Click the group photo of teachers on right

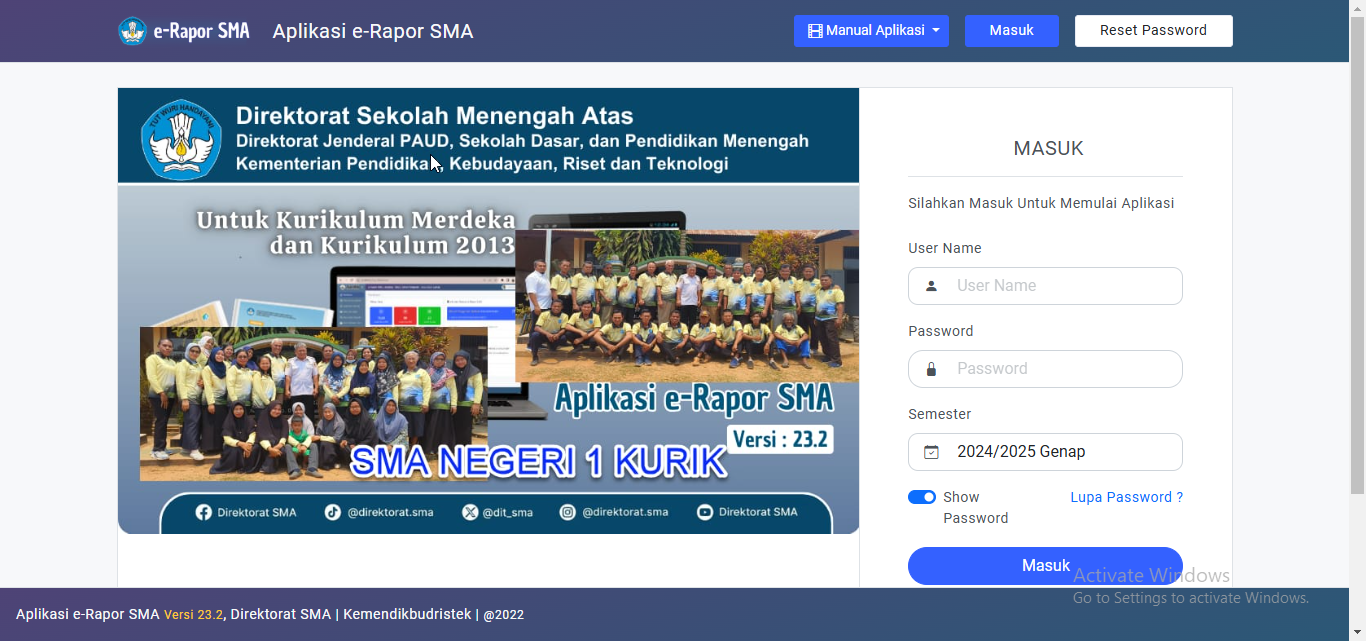click(x=687, y=306)
